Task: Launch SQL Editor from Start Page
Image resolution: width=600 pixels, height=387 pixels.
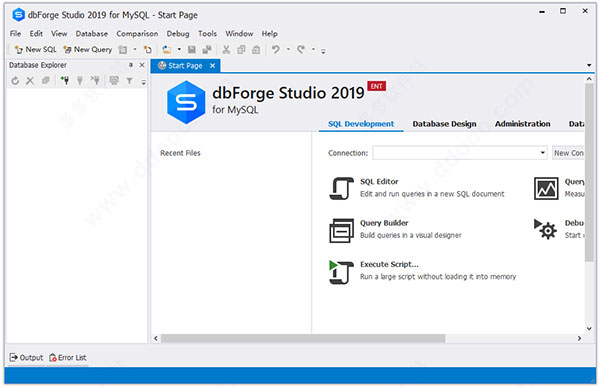Action: tap(379, 181)
